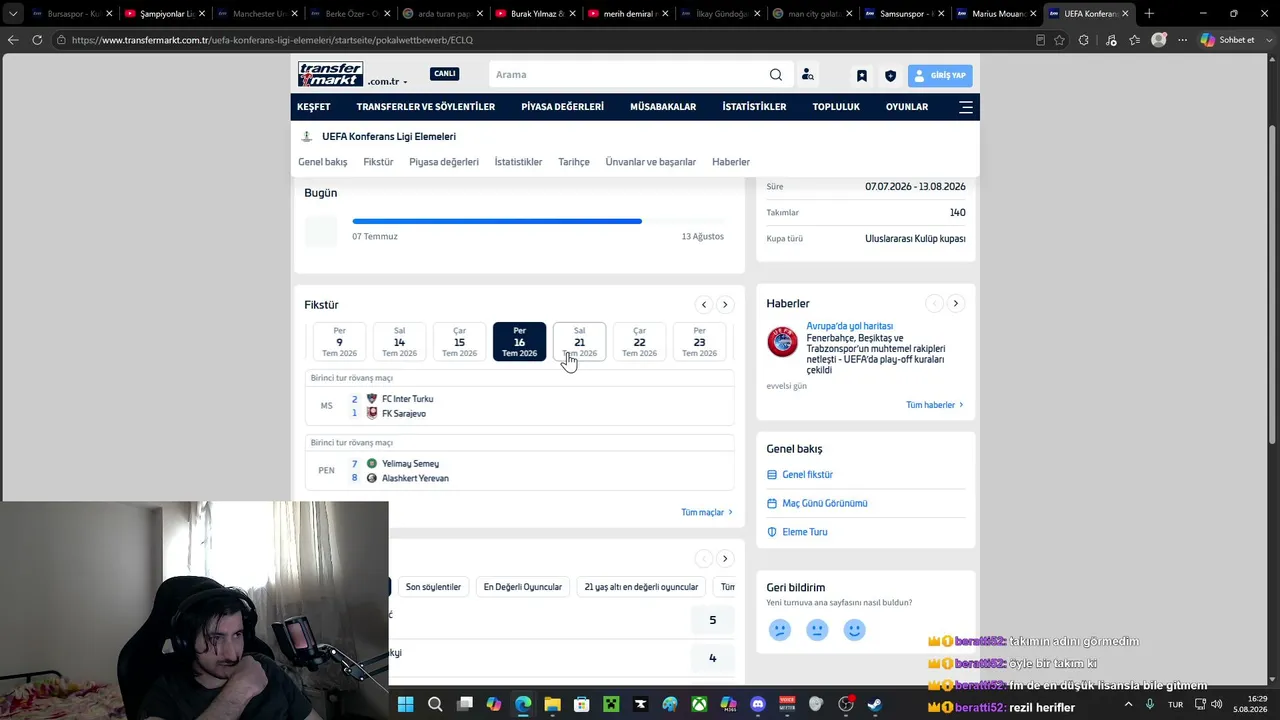This screenshot has height=720, width=1280.
Task: Open the PİYASA DEĞERLERİ menu
Action: point(563,107)
